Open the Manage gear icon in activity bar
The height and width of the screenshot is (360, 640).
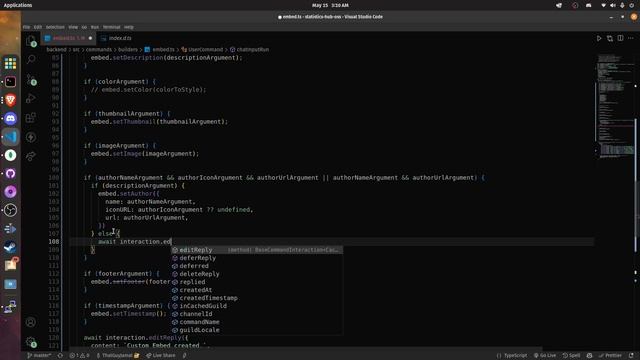coord(31,341)
